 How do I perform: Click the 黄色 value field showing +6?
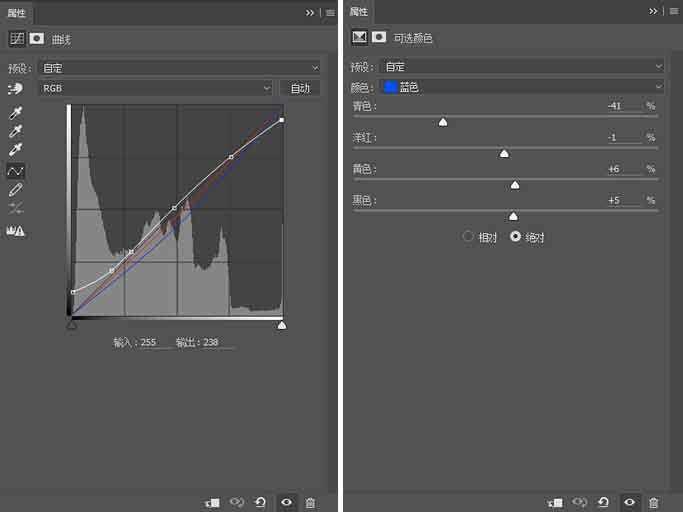coord(624,169)
